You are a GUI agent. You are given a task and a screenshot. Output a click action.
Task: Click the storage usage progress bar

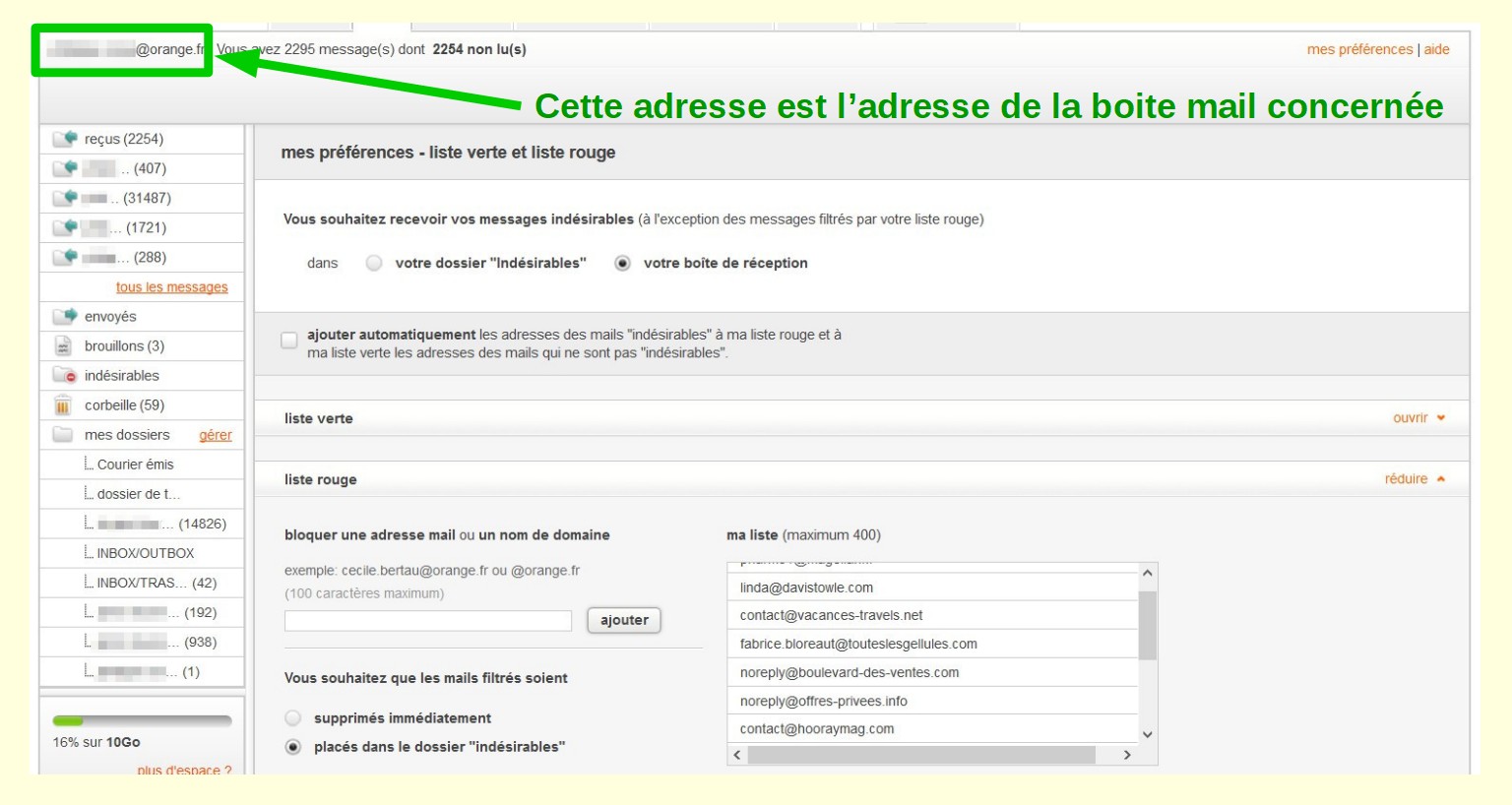click(x=142, y=721)
